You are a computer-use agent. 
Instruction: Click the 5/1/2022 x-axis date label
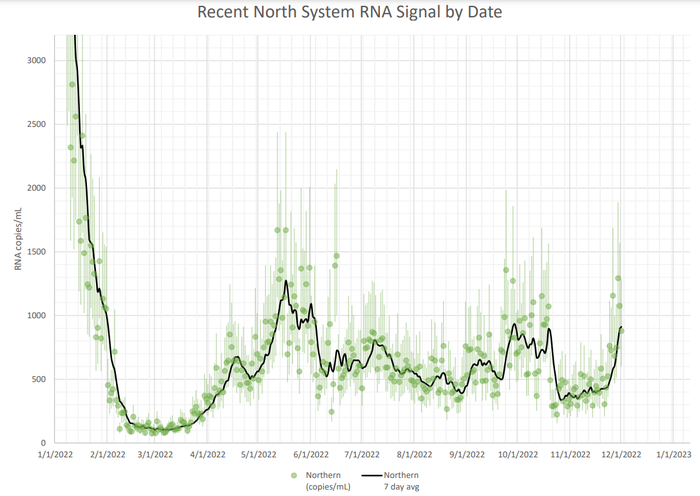coord(260,453)
